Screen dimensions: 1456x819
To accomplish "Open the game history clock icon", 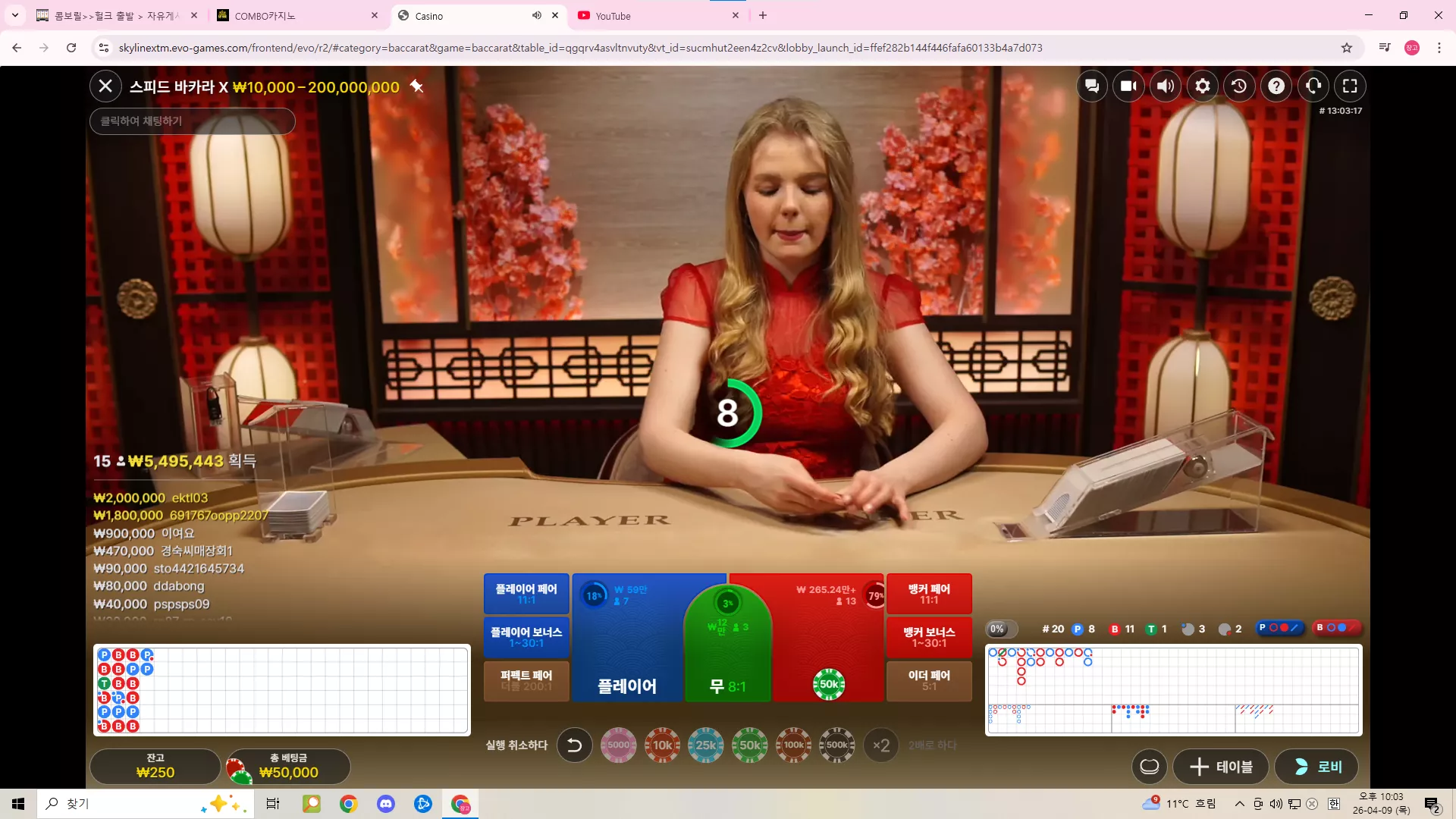I will click(1239, 86).
